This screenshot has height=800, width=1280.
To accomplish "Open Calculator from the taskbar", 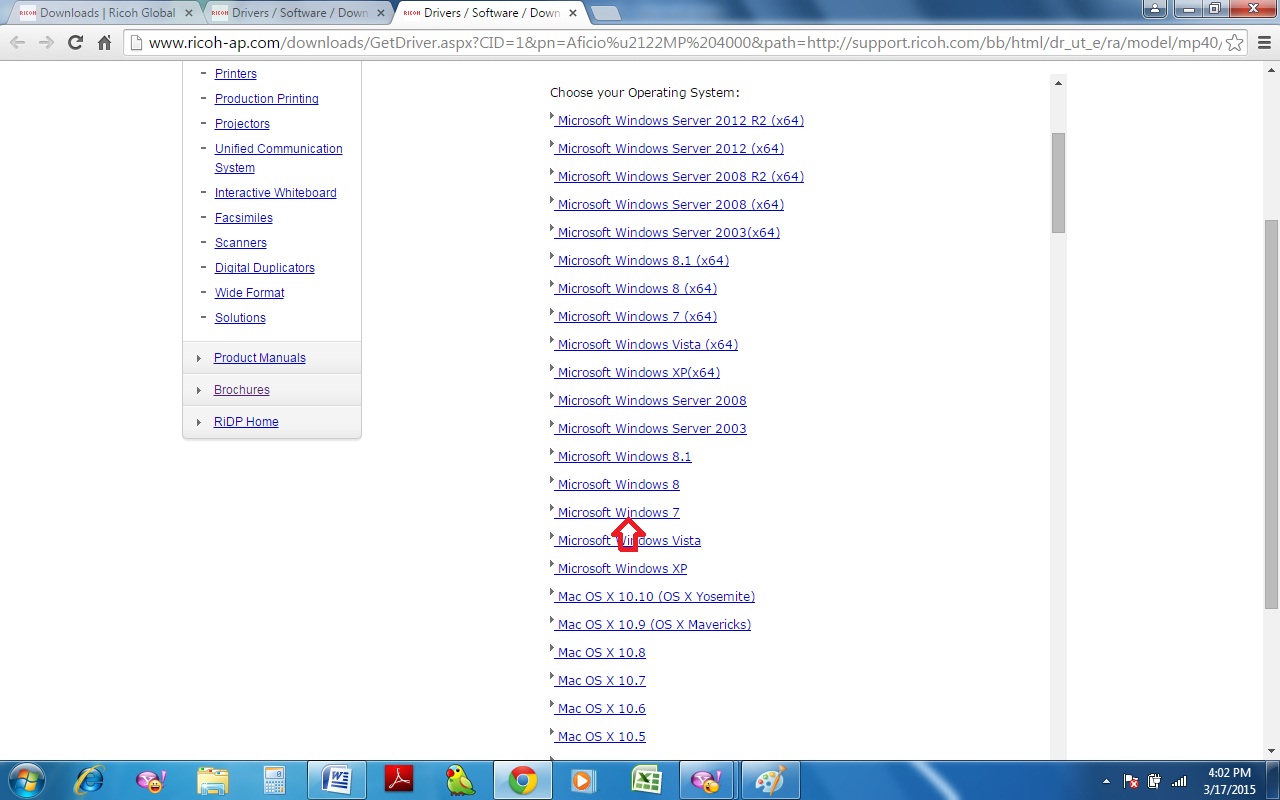I will click(274, 780).
